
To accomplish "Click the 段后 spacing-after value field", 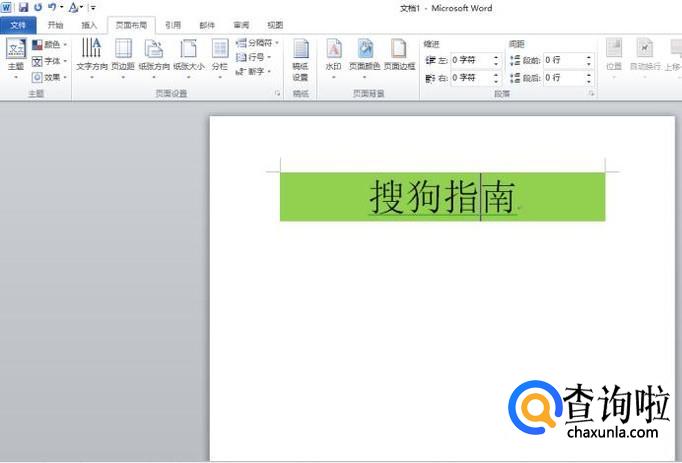I will 564,78.
